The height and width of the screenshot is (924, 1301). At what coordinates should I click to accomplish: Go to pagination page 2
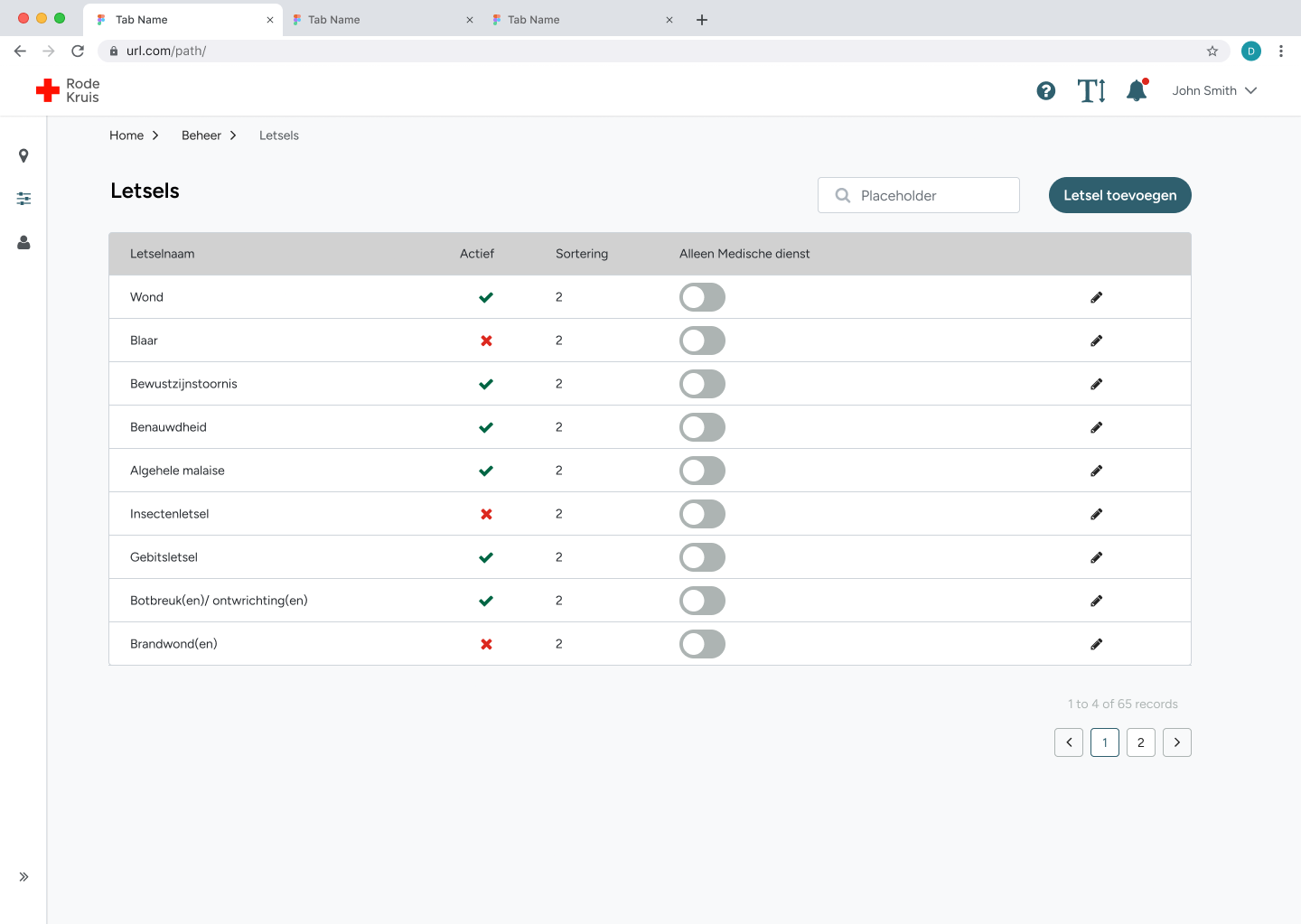1141,742
